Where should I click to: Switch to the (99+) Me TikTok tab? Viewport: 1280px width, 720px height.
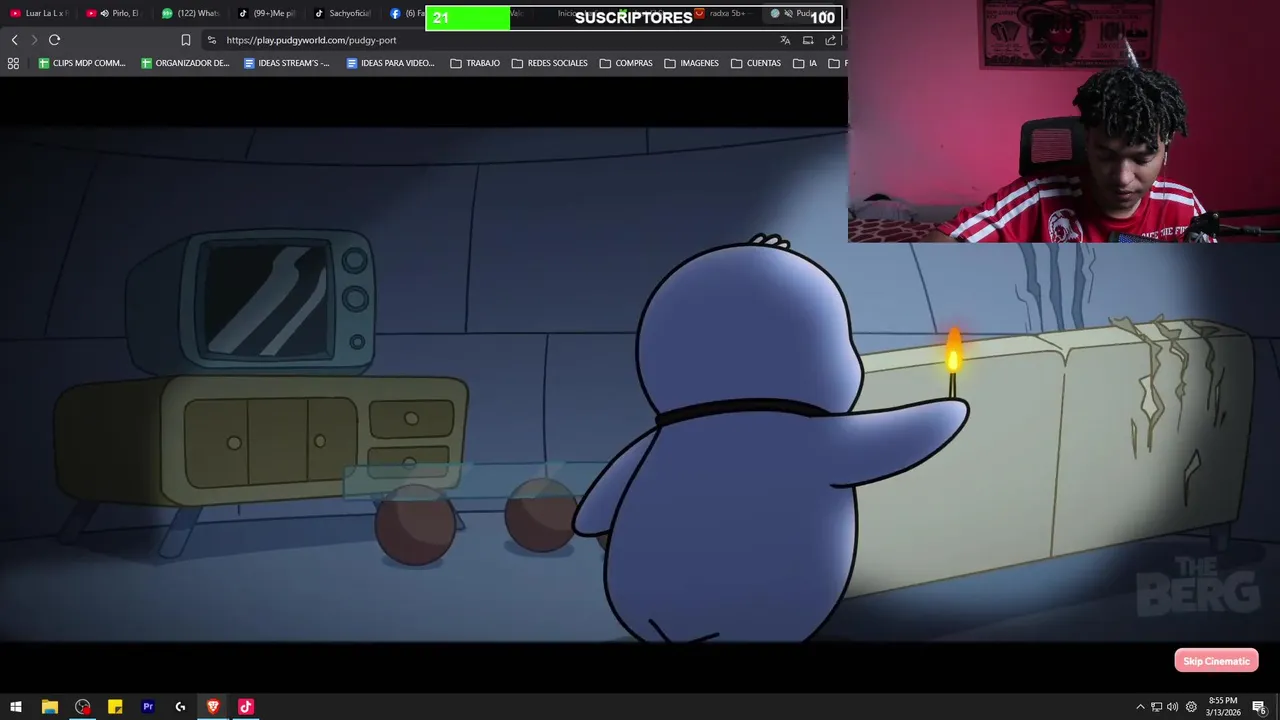(266, 13)
